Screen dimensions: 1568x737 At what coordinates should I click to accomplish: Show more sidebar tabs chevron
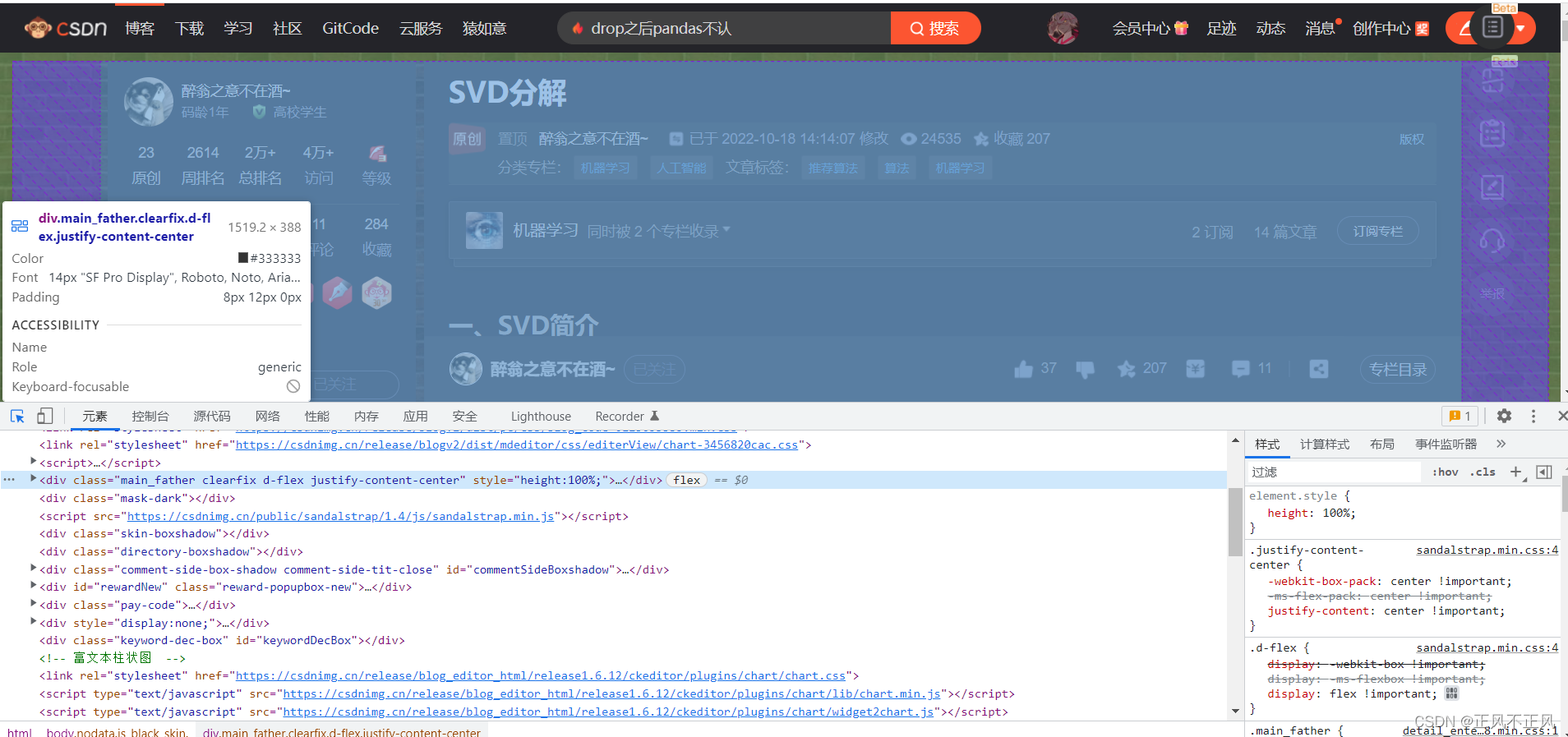[x=1501, y=445]
